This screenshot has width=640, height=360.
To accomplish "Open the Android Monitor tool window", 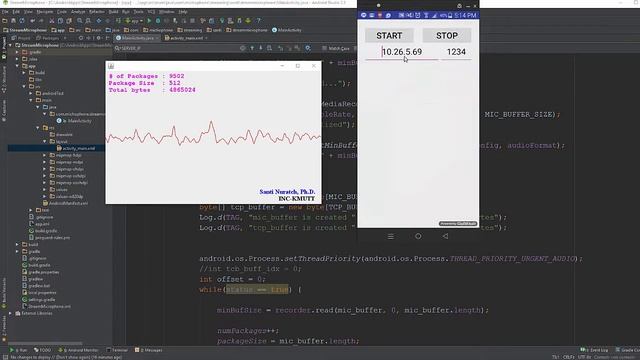I will click(x=78, y=350).
